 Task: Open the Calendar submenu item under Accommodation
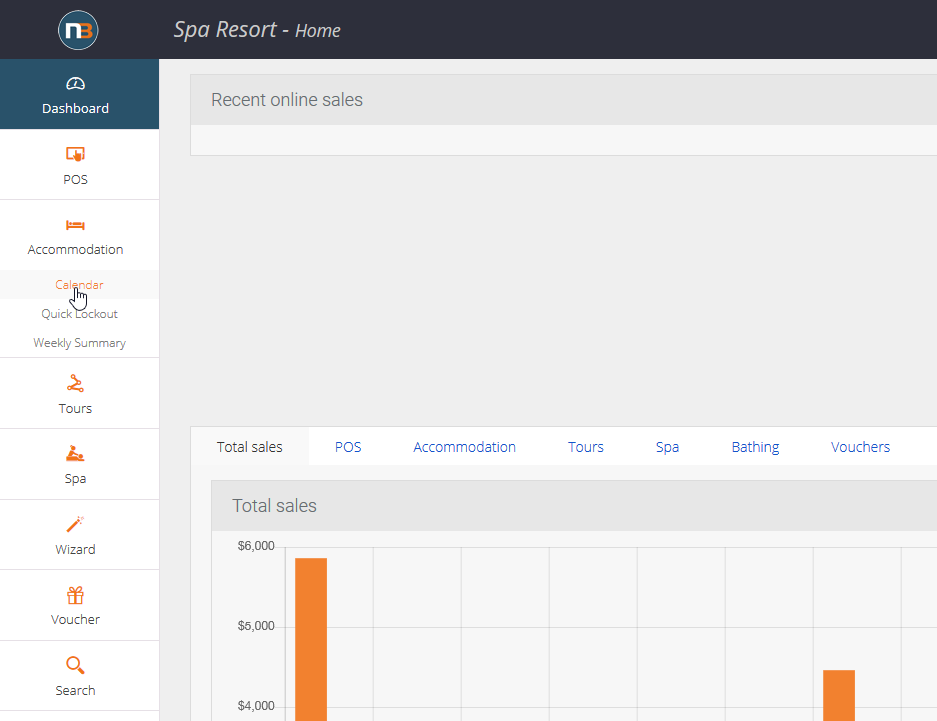(x=79, y=284)
